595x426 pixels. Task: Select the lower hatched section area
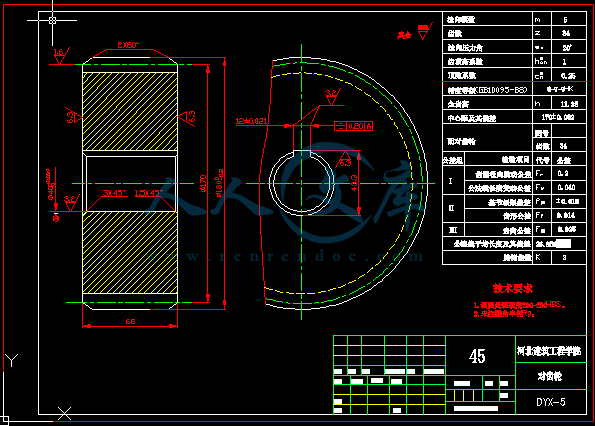point(130,252)
